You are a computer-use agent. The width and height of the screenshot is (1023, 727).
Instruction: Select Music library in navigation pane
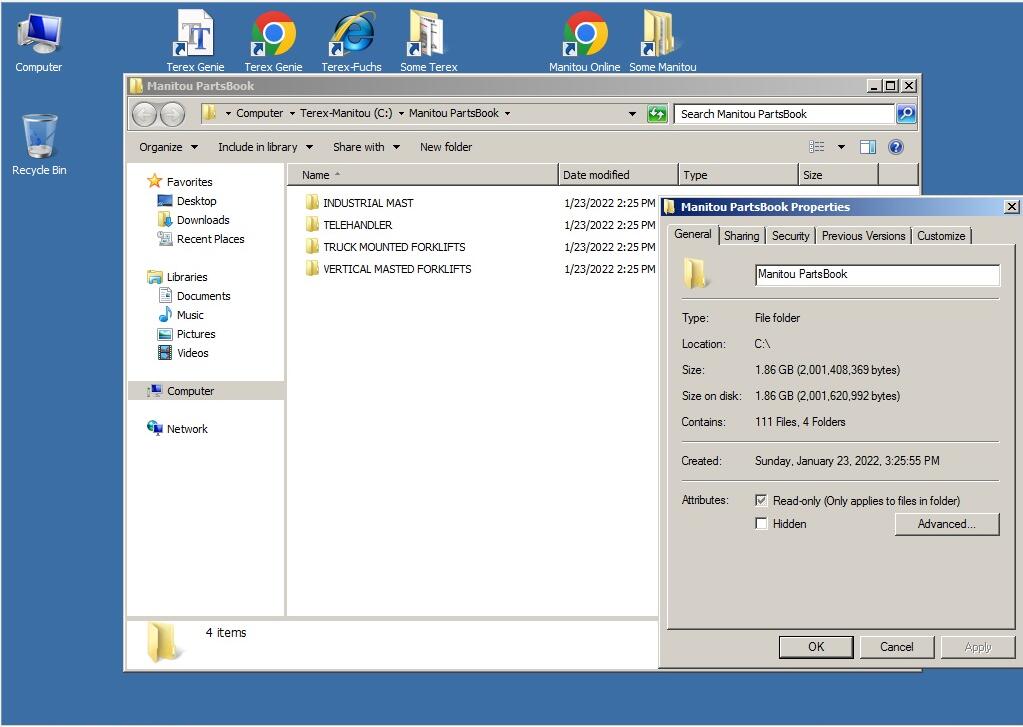pos(190,315)
